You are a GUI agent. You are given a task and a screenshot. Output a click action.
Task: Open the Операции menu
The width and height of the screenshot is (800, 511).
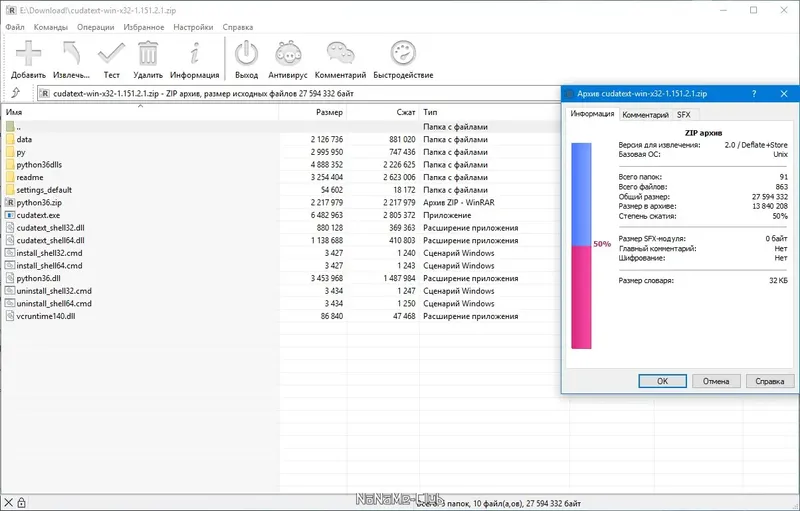click(x=95, y=27)
